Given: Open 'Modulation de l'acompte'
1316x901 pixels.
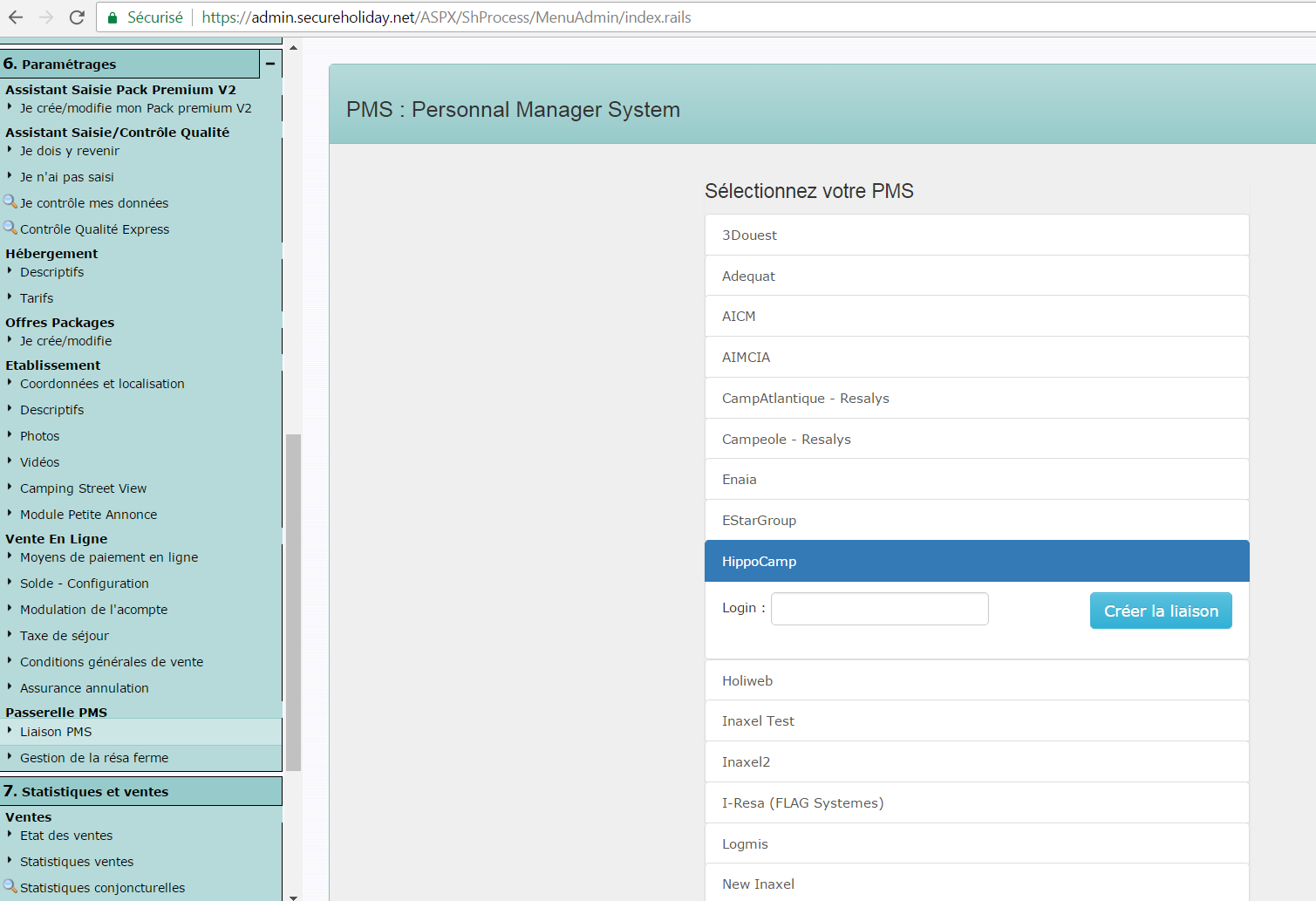Looking at the screenshot, I should (x=94, y=610).
